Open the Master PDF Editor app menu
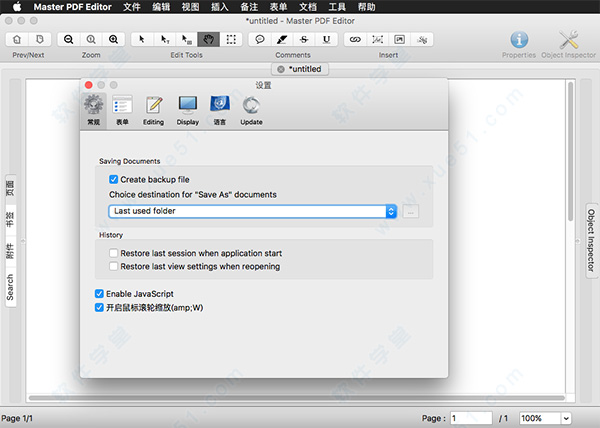This screenshot has width=600, height=428. 73,7
